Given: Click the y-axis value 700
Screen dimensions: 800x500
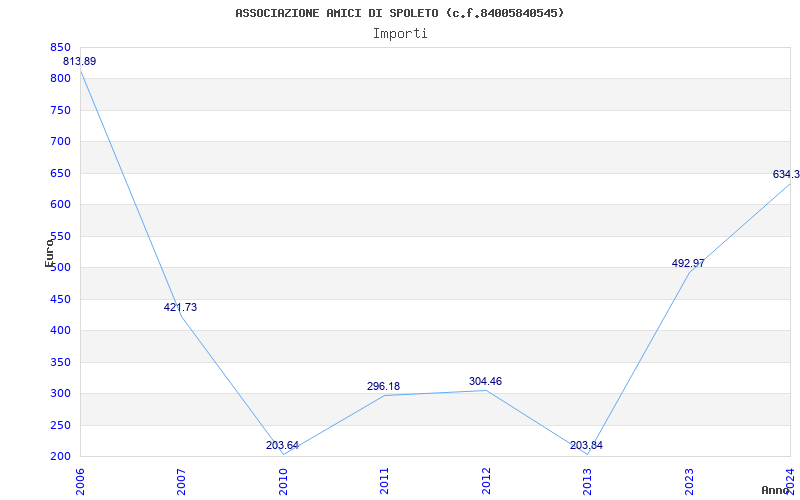Looking at the screenshot, I should 60,142.
